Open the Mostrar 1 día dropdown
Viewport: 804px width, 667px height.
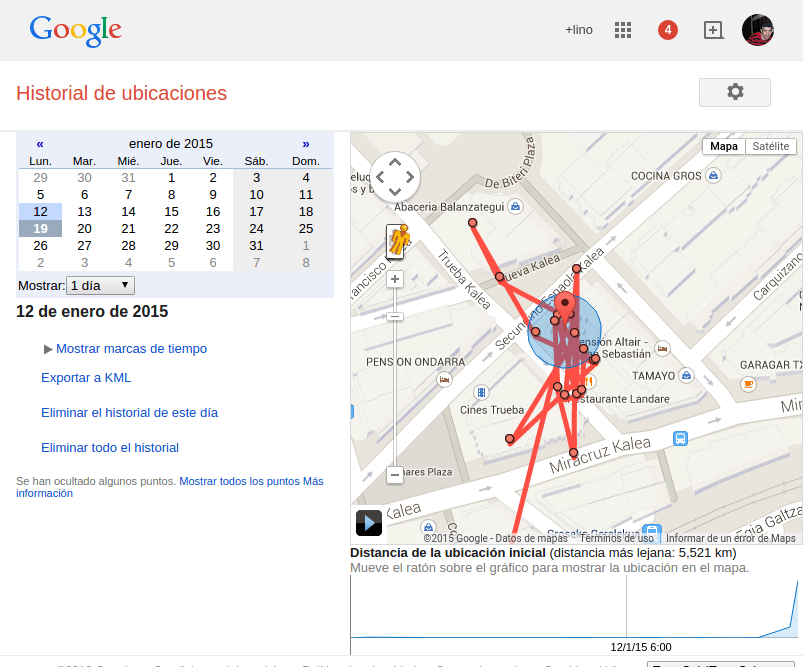pos(100,286)
